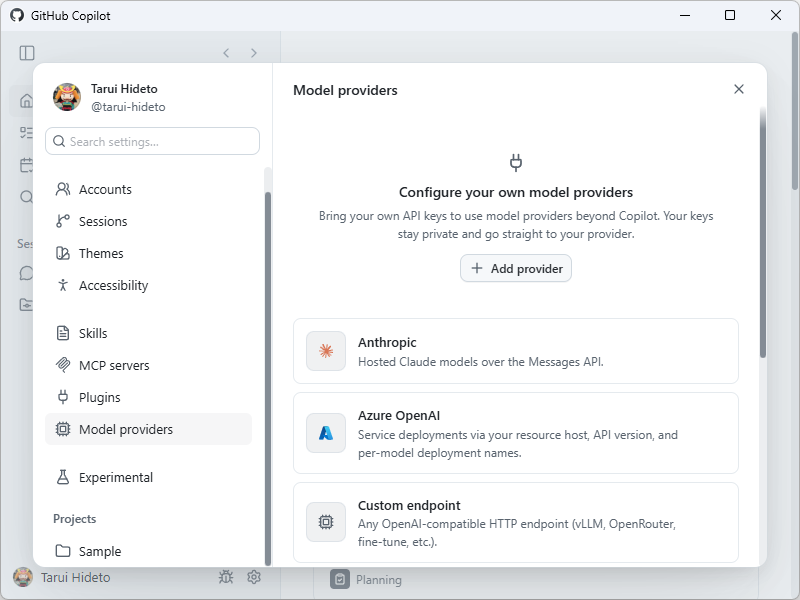Click the back navigation chevron
The height and width of the screenshot is (600, 800).
(x=226, y=53)
